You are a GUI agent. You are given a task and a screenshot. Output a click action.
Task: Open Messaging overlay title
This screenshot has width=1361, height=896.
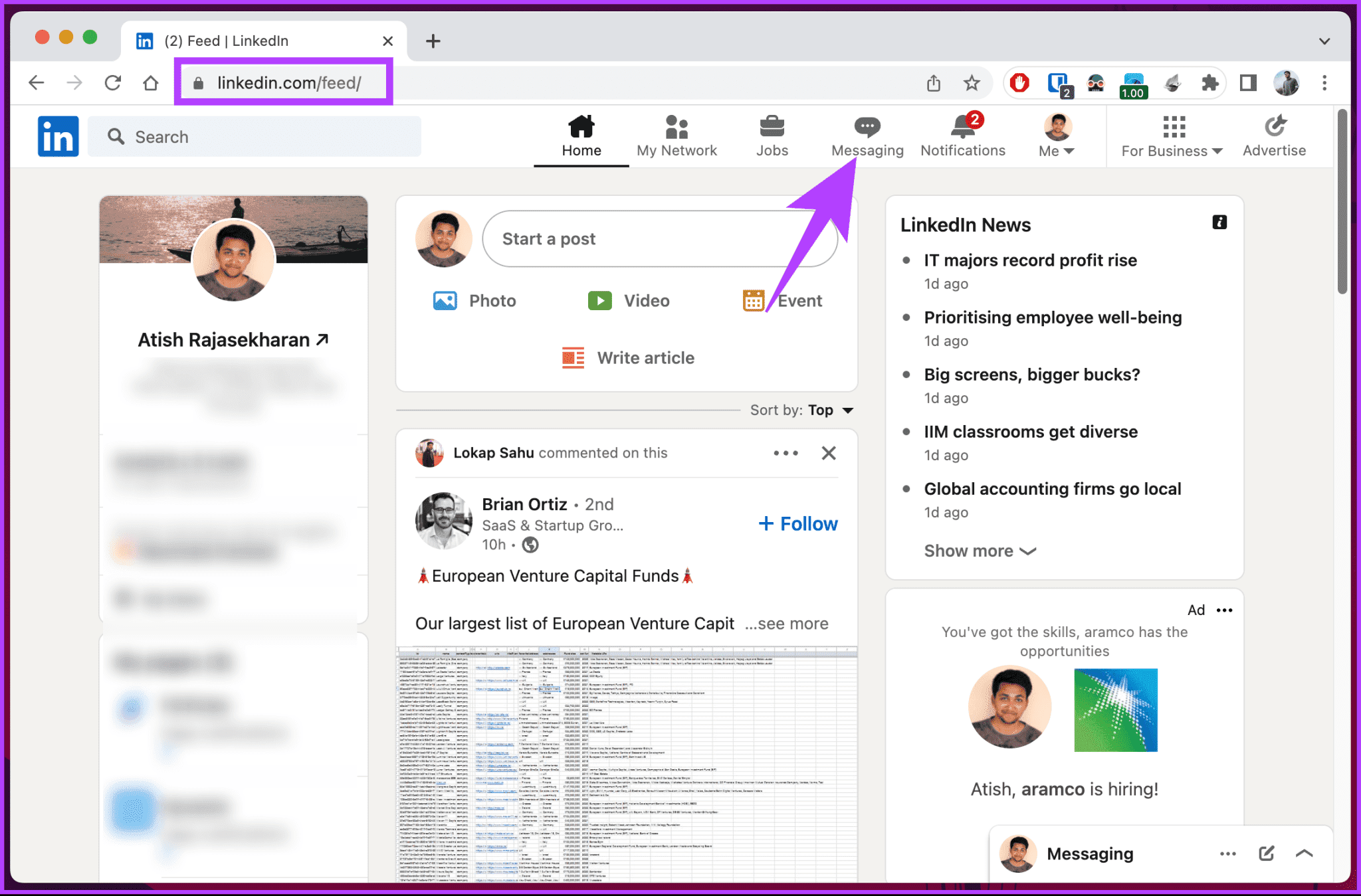(1090, 854)
